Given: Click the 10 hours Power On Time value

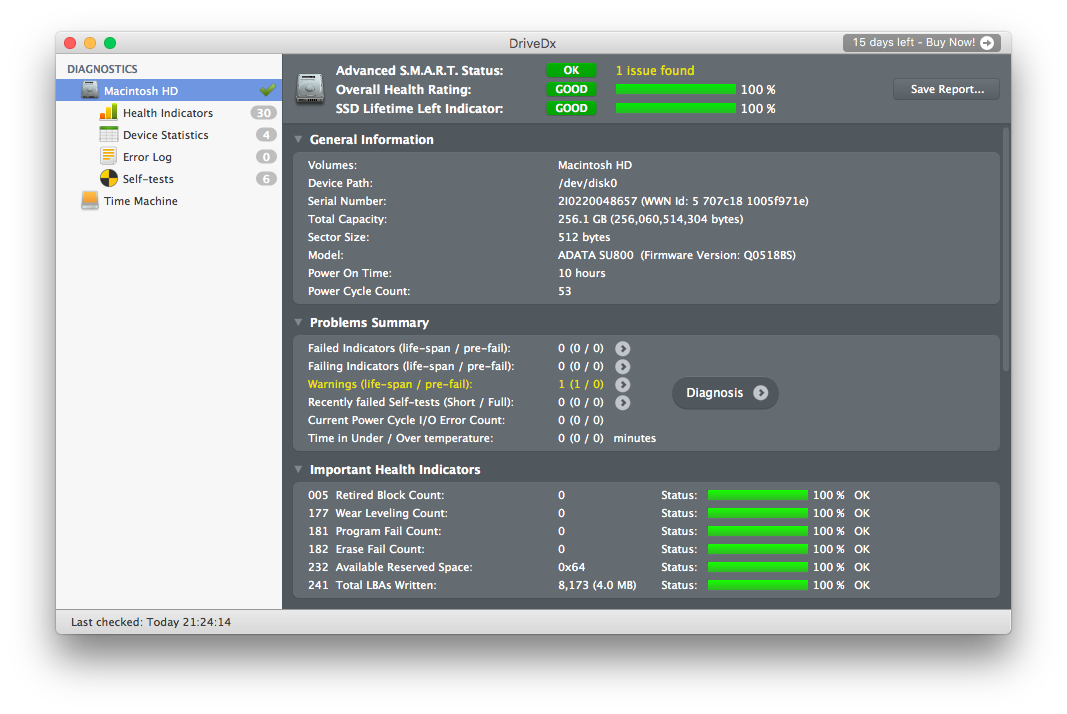Looking at the screenshot, I should coord(582,273).
